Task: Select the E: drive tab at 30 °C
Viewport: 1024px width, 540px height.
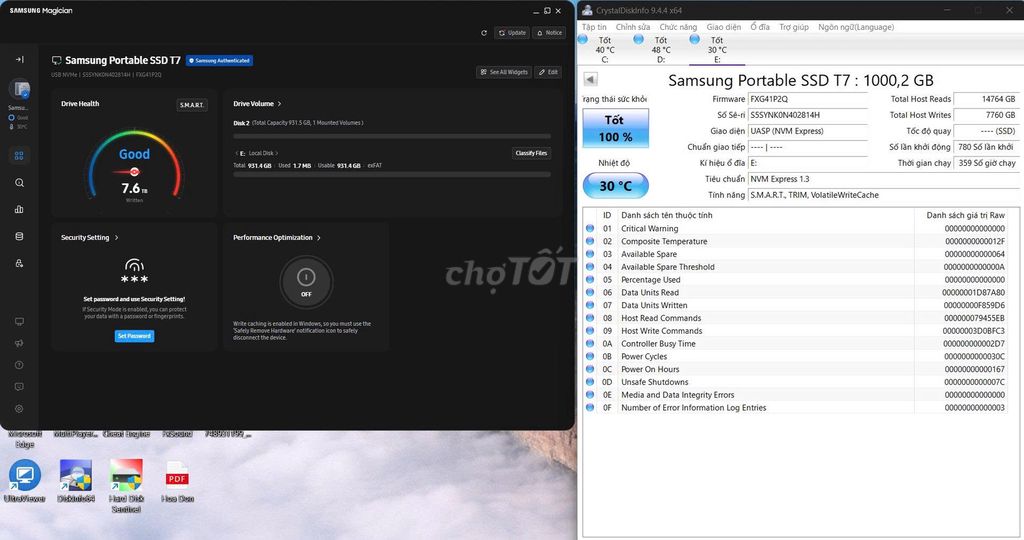Action: pyautogui.click(x=717, y=50)
